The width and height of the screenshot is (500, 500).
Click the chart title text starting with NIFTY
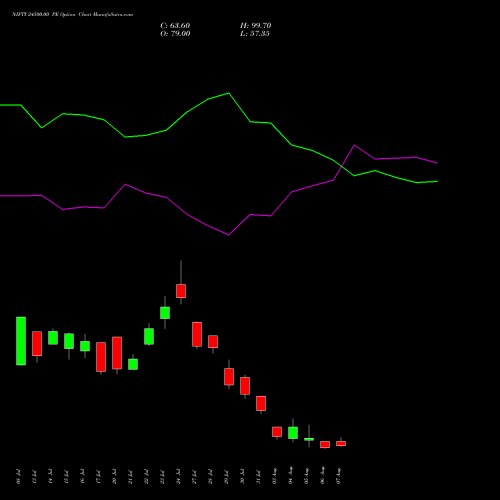coord(72,14)
